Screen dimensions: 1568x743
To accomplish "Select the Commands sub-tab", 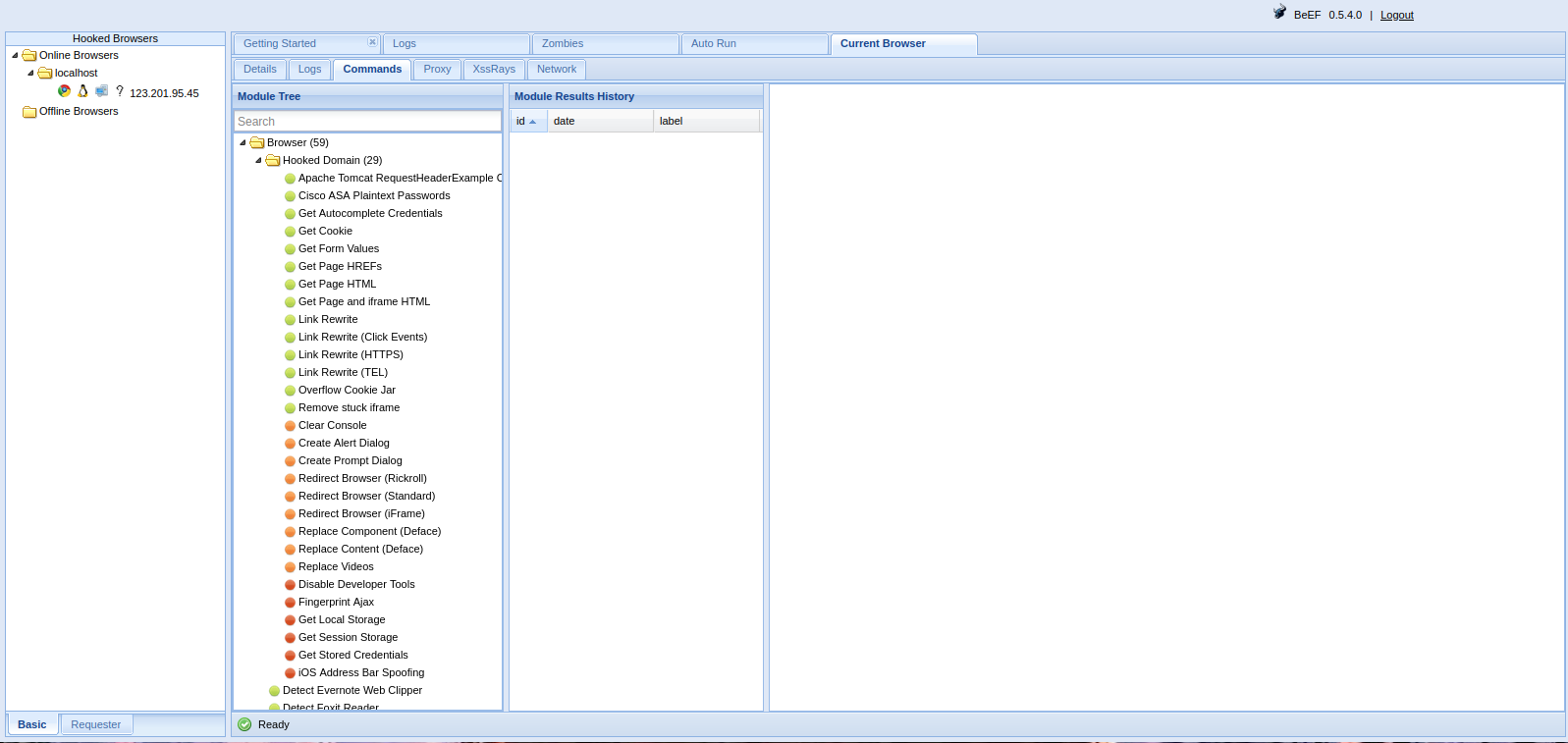I will pos(372,70).
